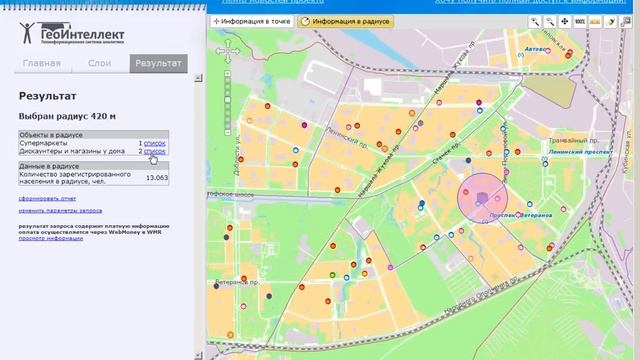Click изменить параметры запроса link
Image resolution: width=640 pixels, height=360 pixels.
pyautogui.click(x=60, y=211)
